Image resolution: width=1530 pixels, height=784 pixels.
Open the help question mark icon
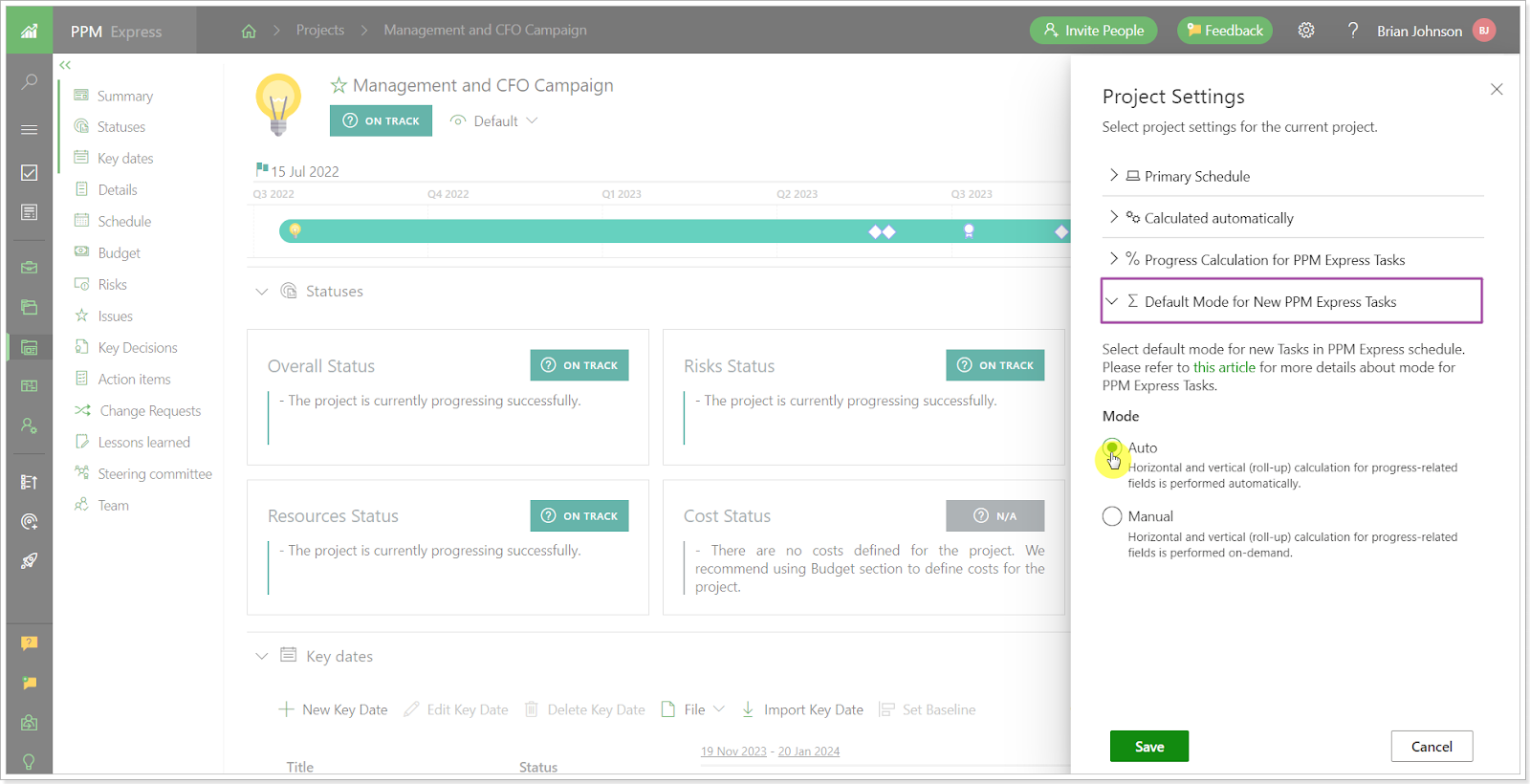(1352, 31)
